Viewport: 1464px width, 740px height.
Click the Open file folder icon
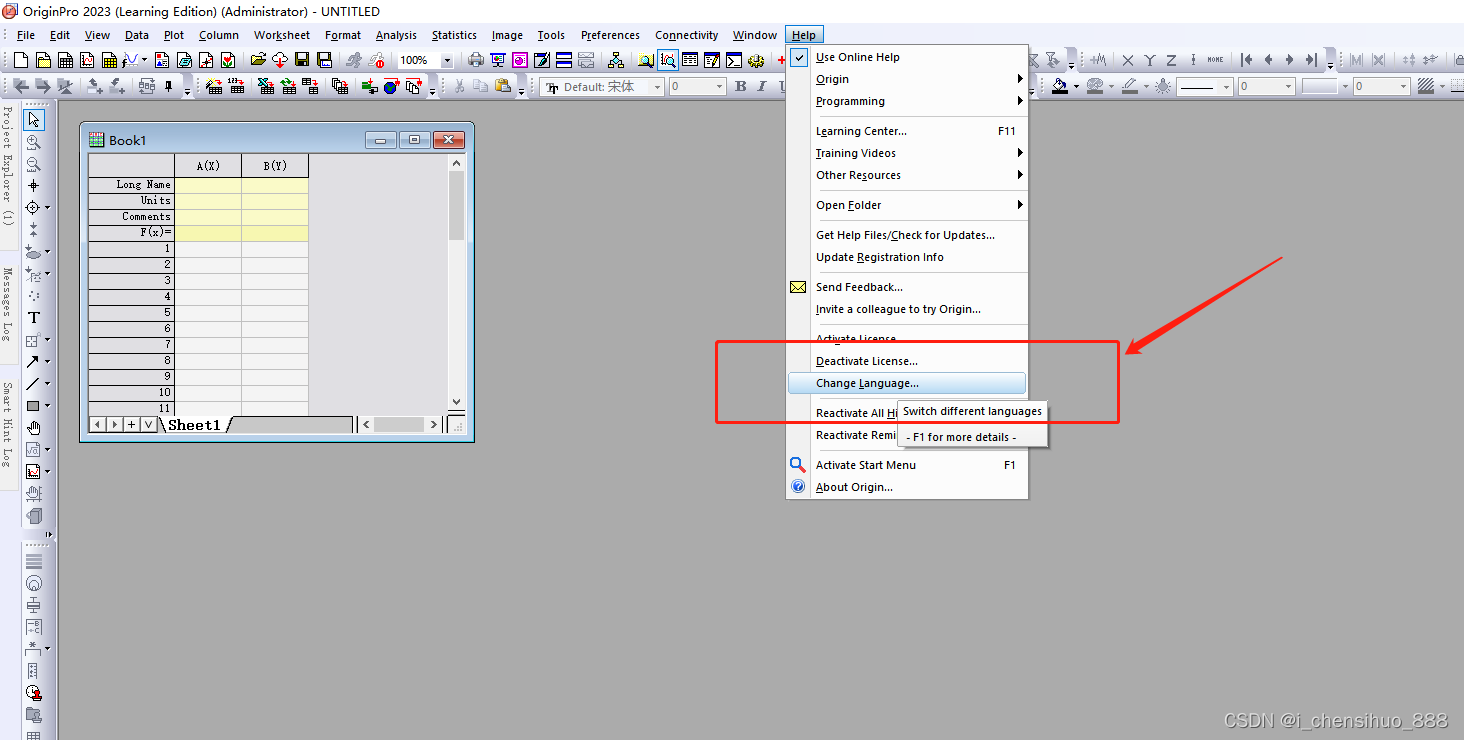pyautogui.click(x=258, y=60)
